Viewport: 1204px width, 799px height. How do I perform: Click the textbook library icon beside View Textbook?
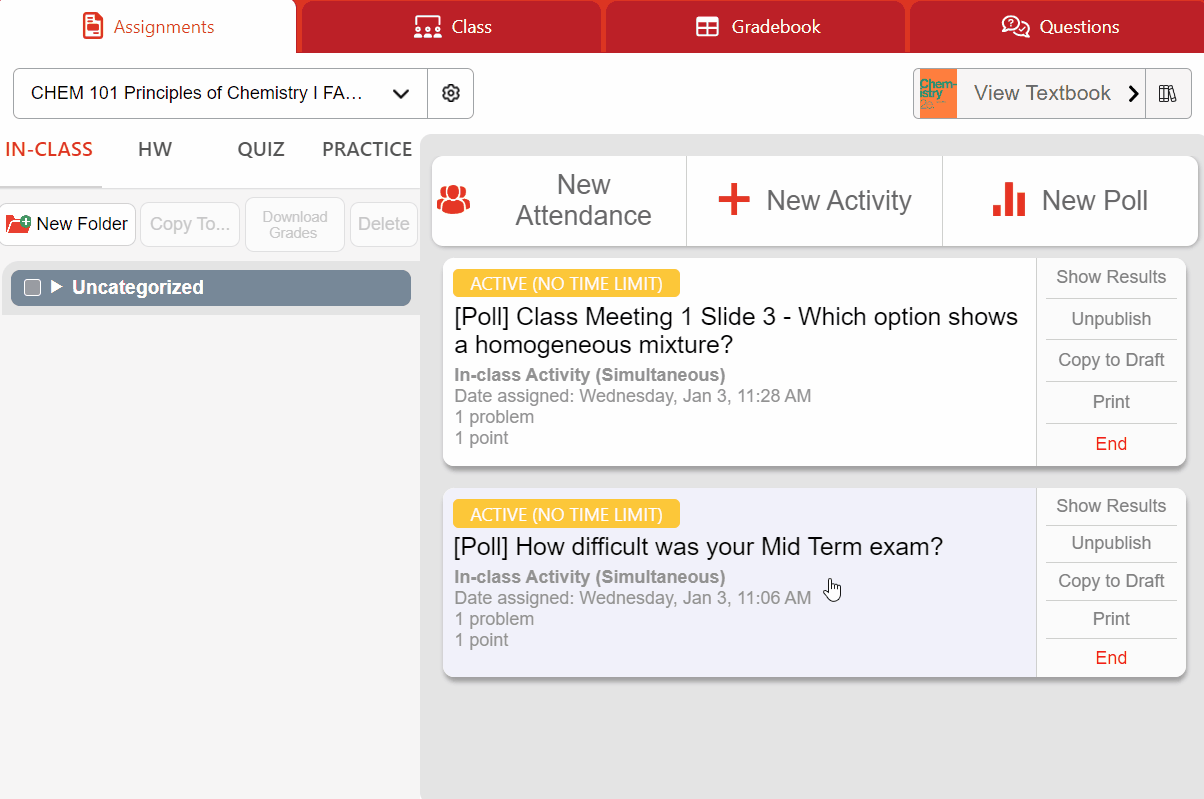click(x=1168, y=92)
